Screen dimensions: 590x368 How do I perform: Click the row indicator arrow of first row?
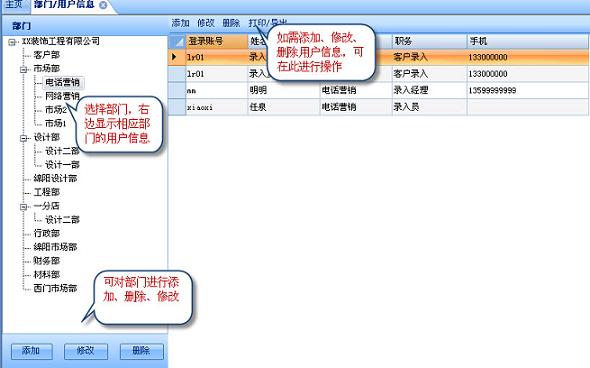(x=174, y=57)
